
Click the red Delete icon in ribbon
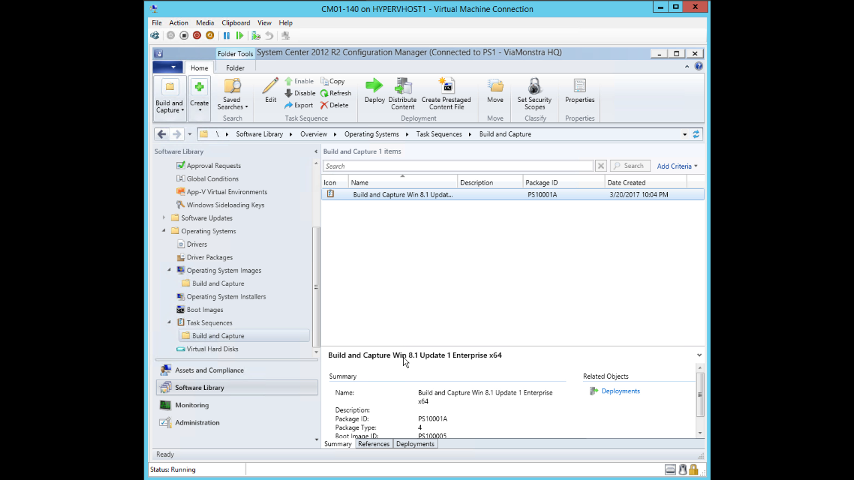pos(335,105)
